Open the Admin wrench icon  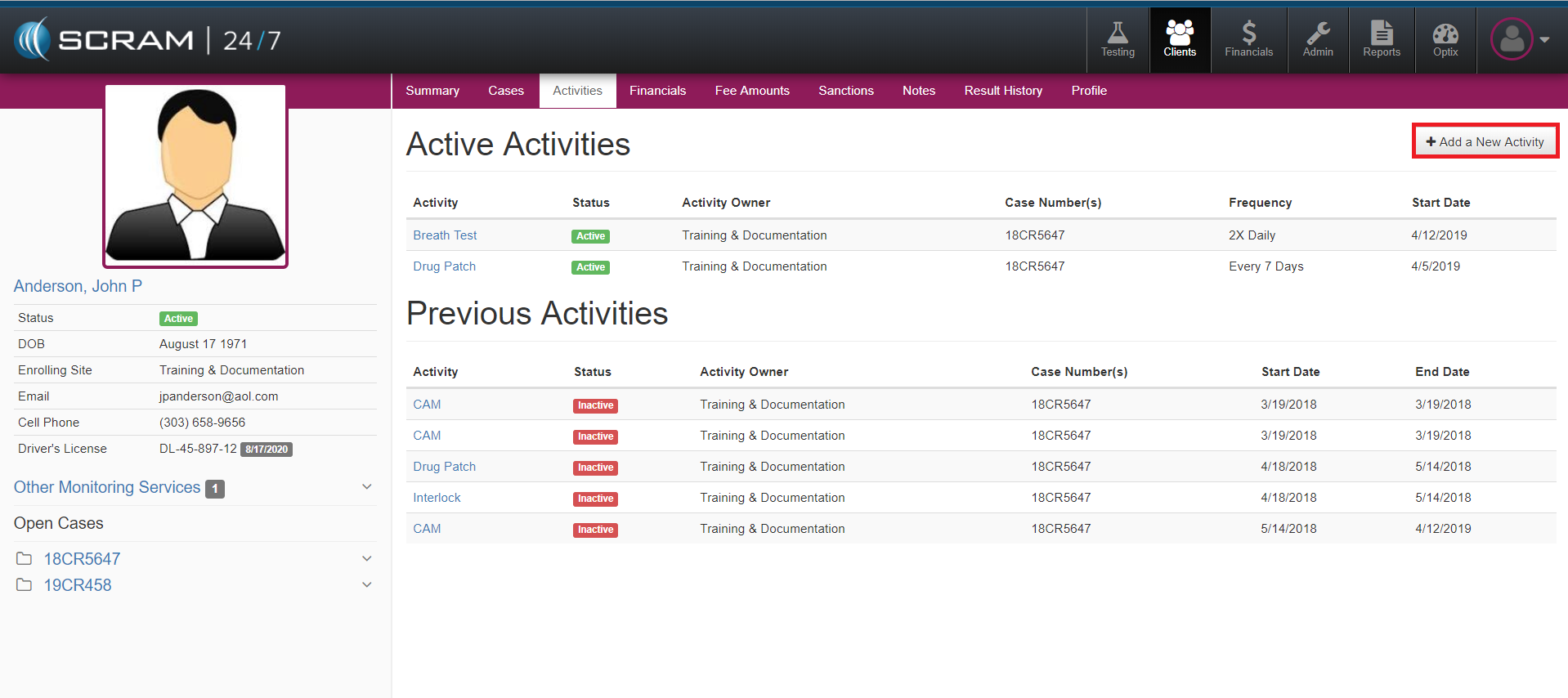[x=1317, y=34]
